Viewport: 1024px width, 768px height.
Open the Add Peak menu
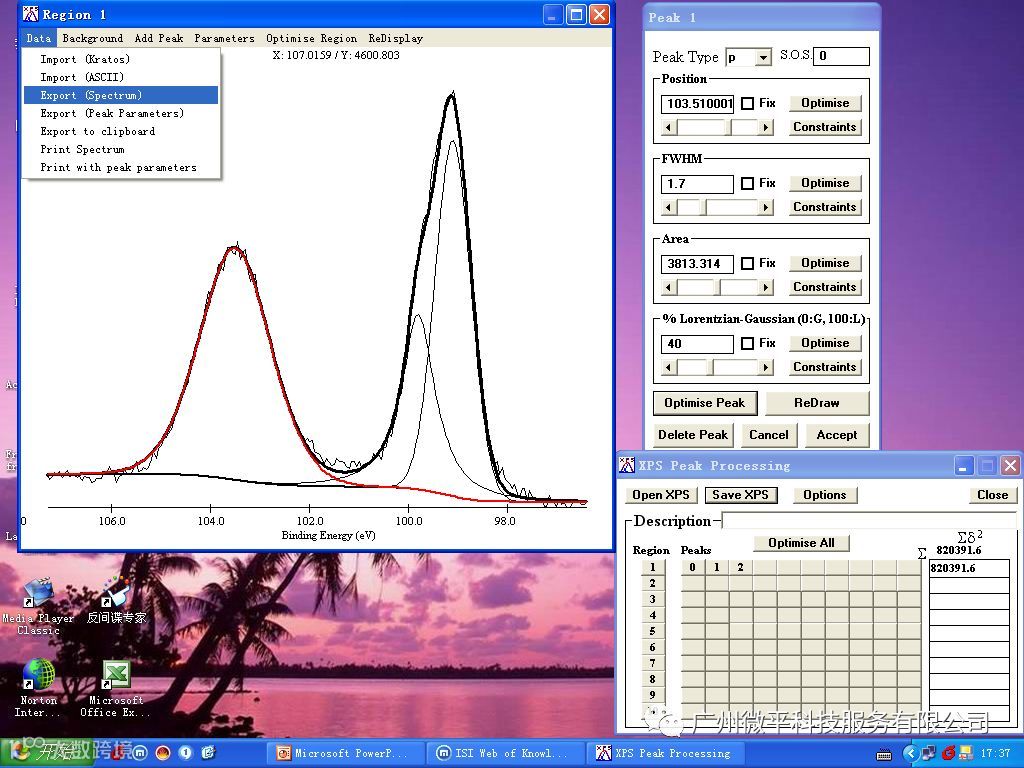coord(159,38)
